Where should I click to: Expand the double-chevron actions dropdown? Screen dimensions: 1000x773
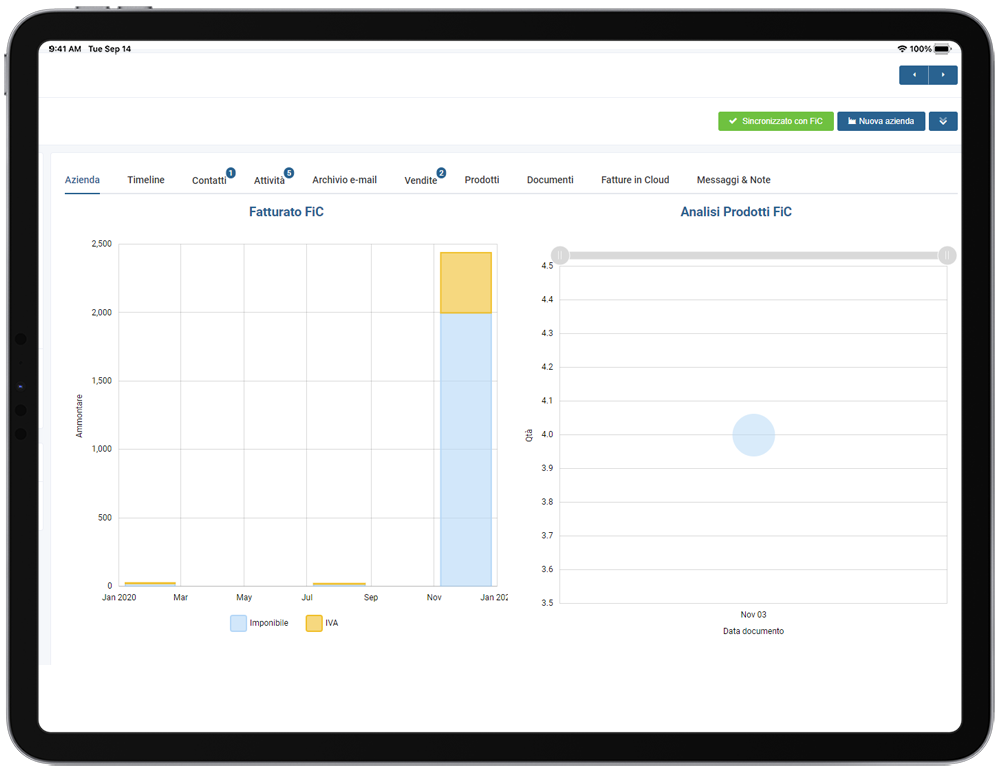point(943,121)
